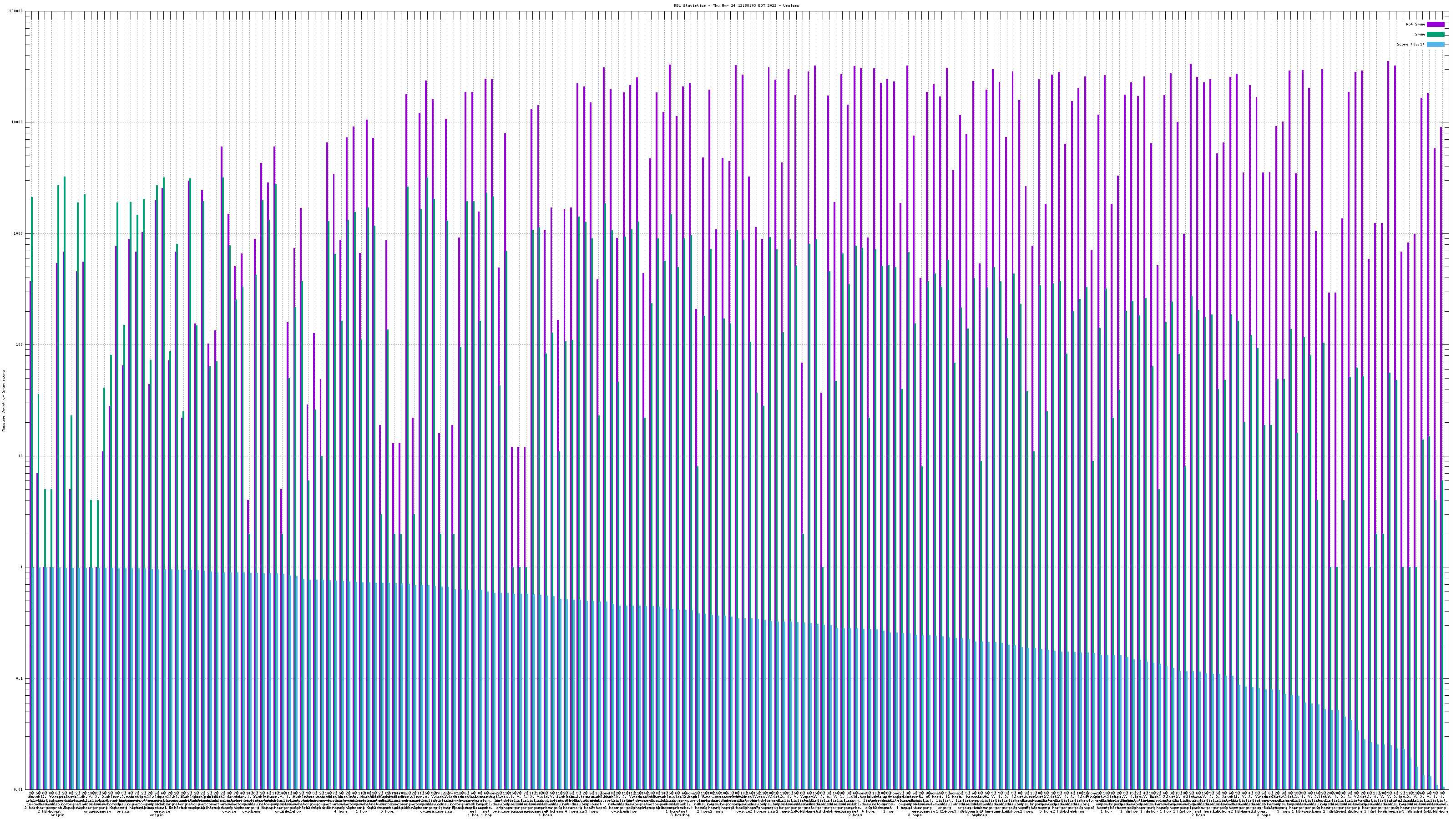Image resolution: width=1456 pixels, height=819 pixels.
Task: Select the "Spam" legend text label
Action: (1420, 35)
